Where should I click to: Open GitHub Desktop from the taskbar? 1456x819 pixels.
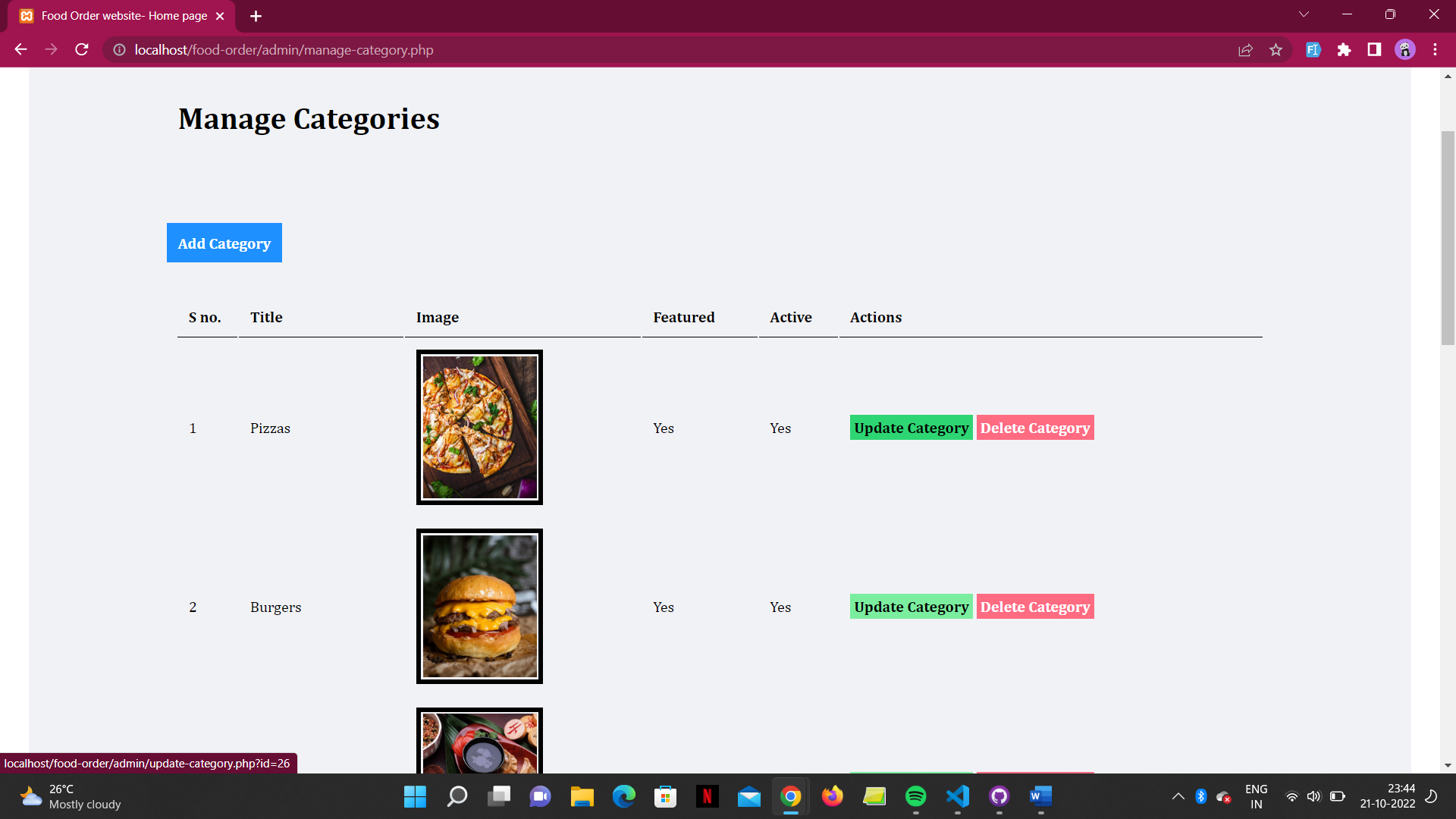999,797
